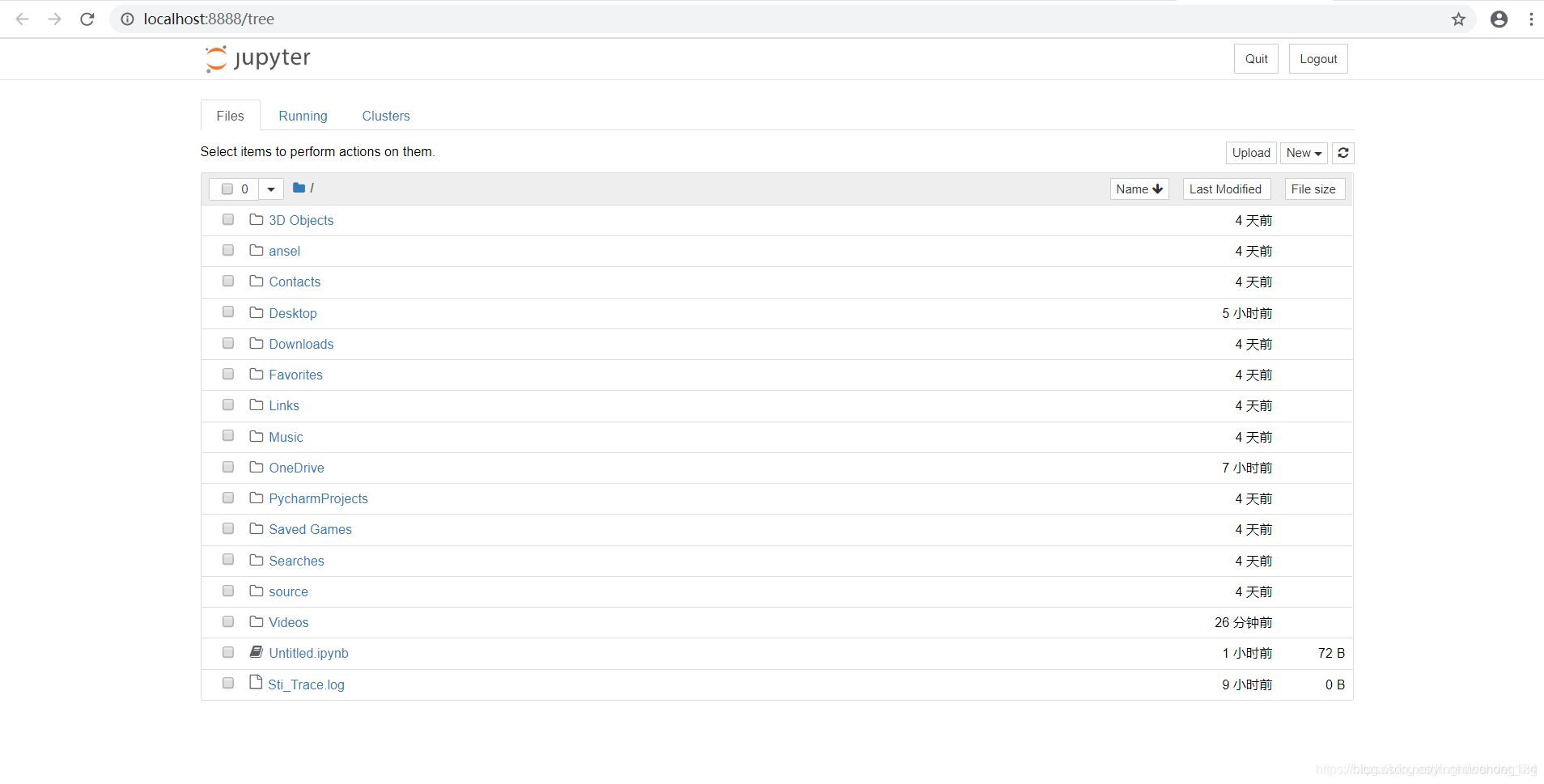Toggle the select-all checkbox in header
Screen dimensions: 1544x784
(x=227, y=189)
